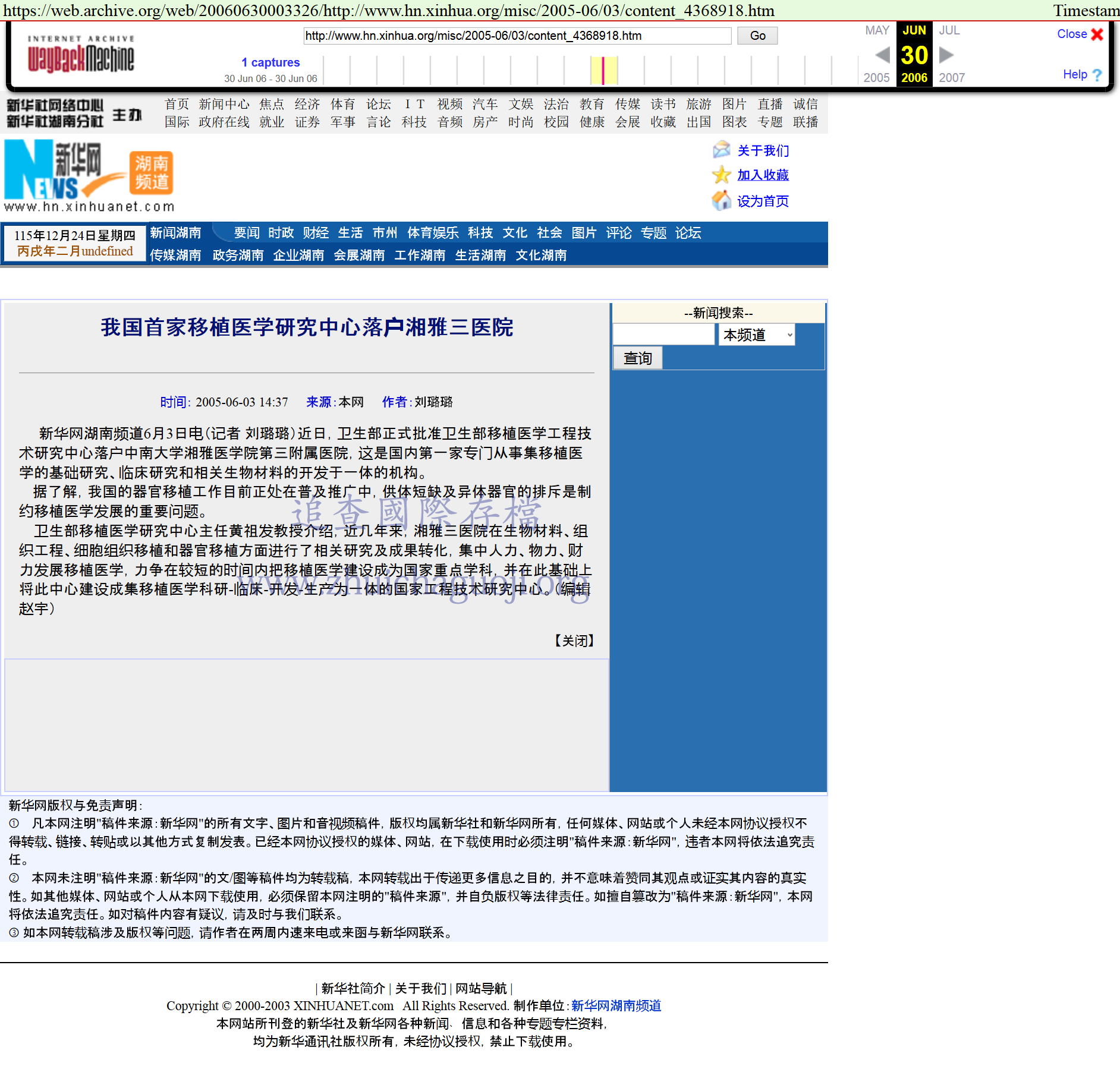Click the envelope icon beside 关于我们
The image size is (1120, 1066).
pyautogui.click(x=721, y=150)
